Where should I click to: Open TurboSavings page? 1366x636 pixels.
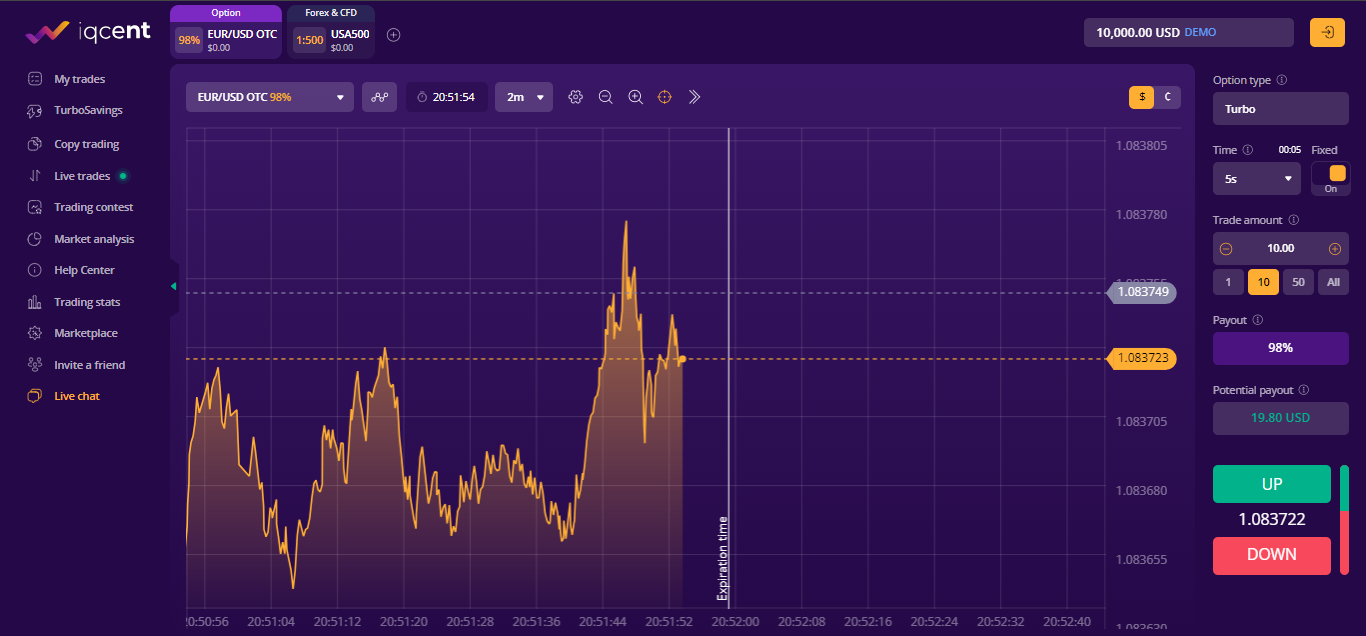tap(88, 110)
